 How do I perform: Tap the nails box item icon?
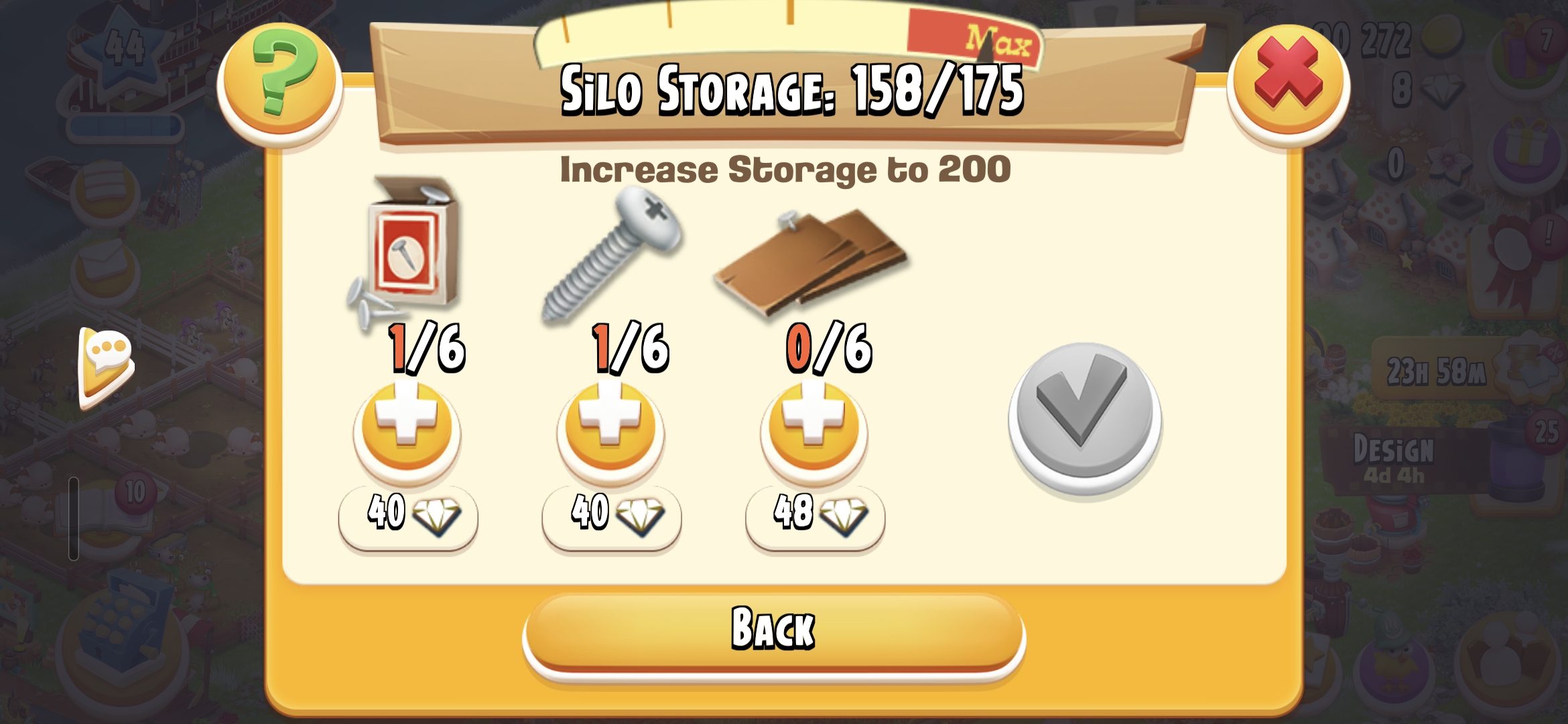tap(404, 253)
